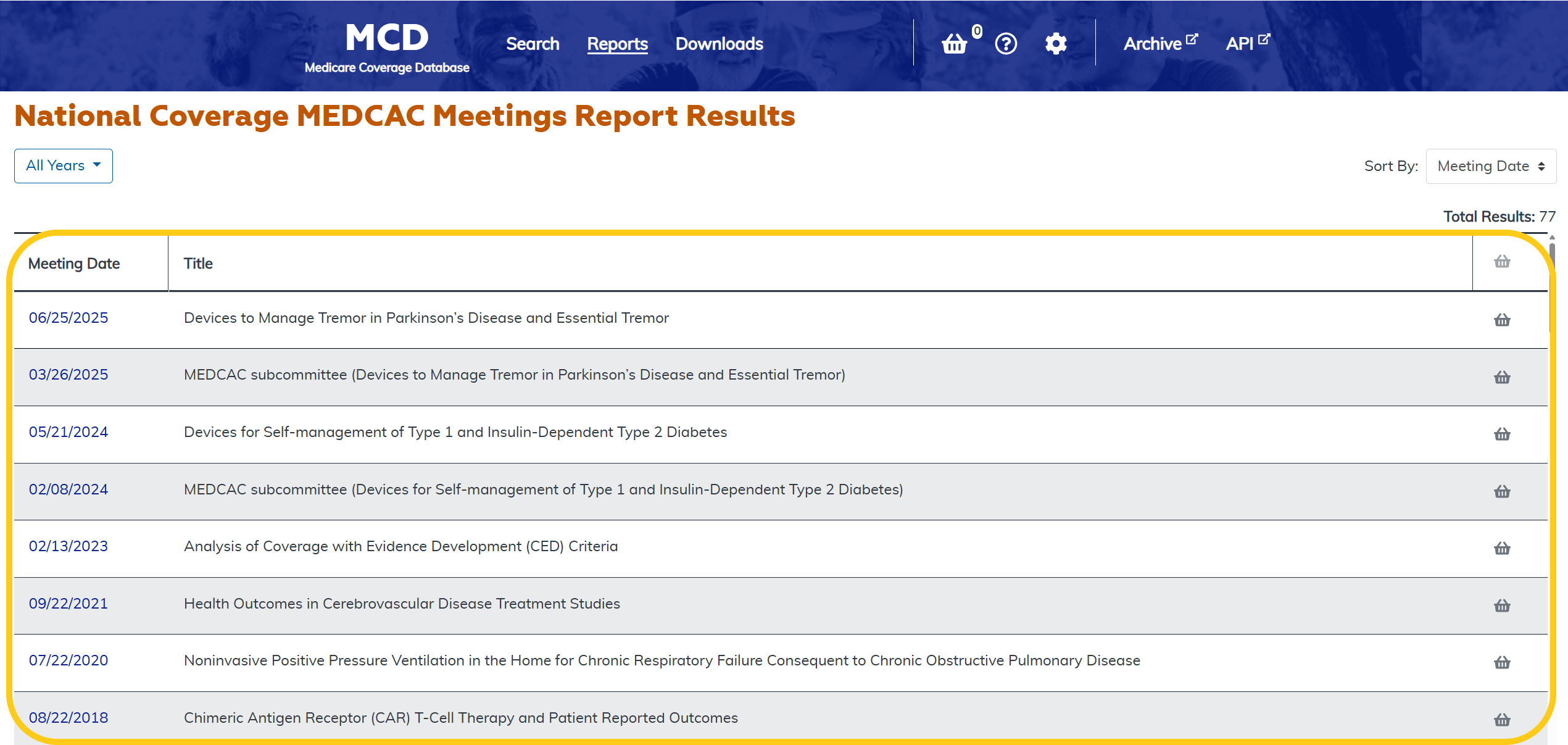Expand the All Years filter dropdown
The width and height of the screenshot is (1568, 745).
(63, 165)
